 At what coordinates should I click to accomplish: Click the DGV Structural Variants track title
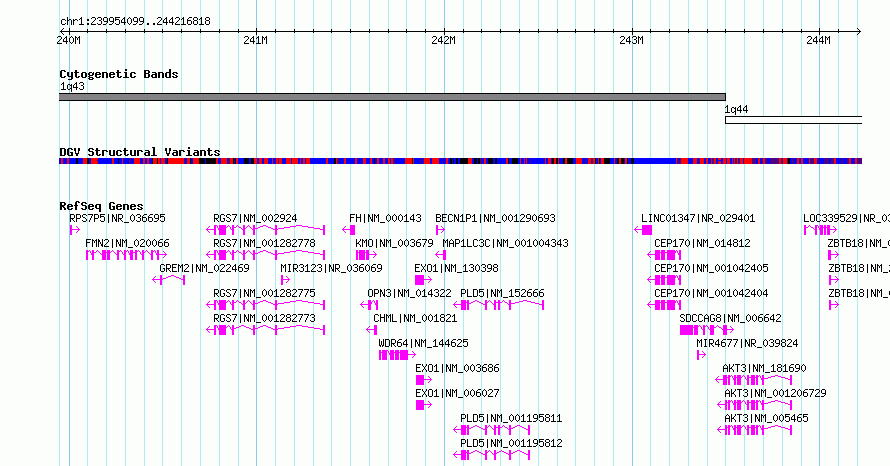(x=140, y=152)
